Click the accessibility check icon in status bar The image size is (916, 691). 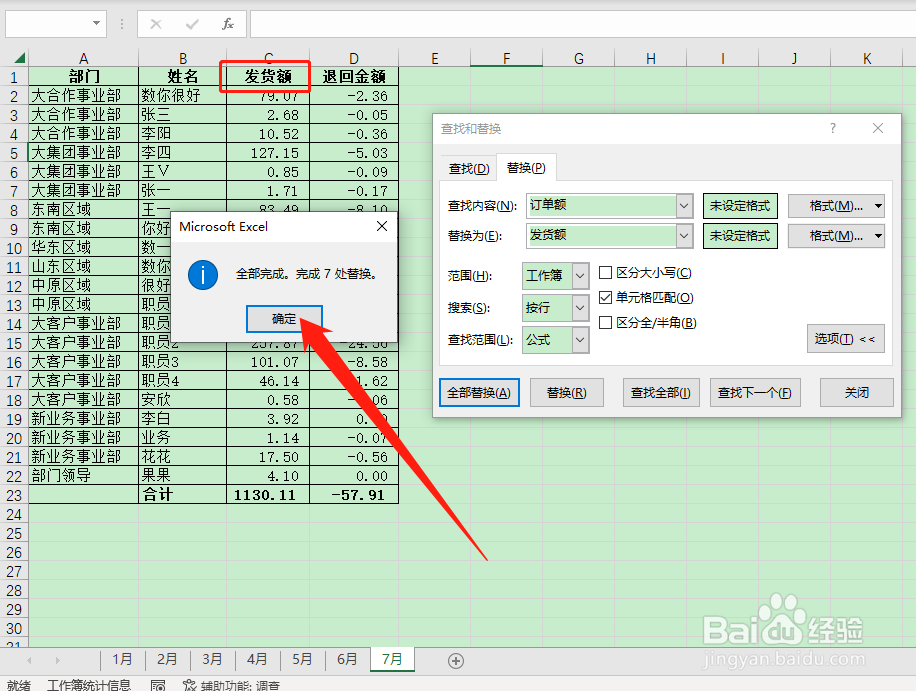click(189, 685)
